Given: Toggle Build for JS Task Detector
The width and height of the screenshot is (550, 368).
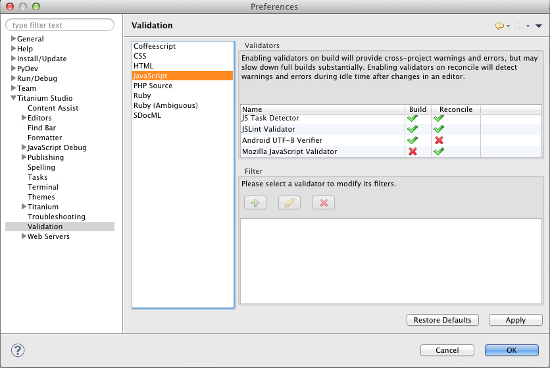Looking at the screenshot, I should tap(412, 118).
